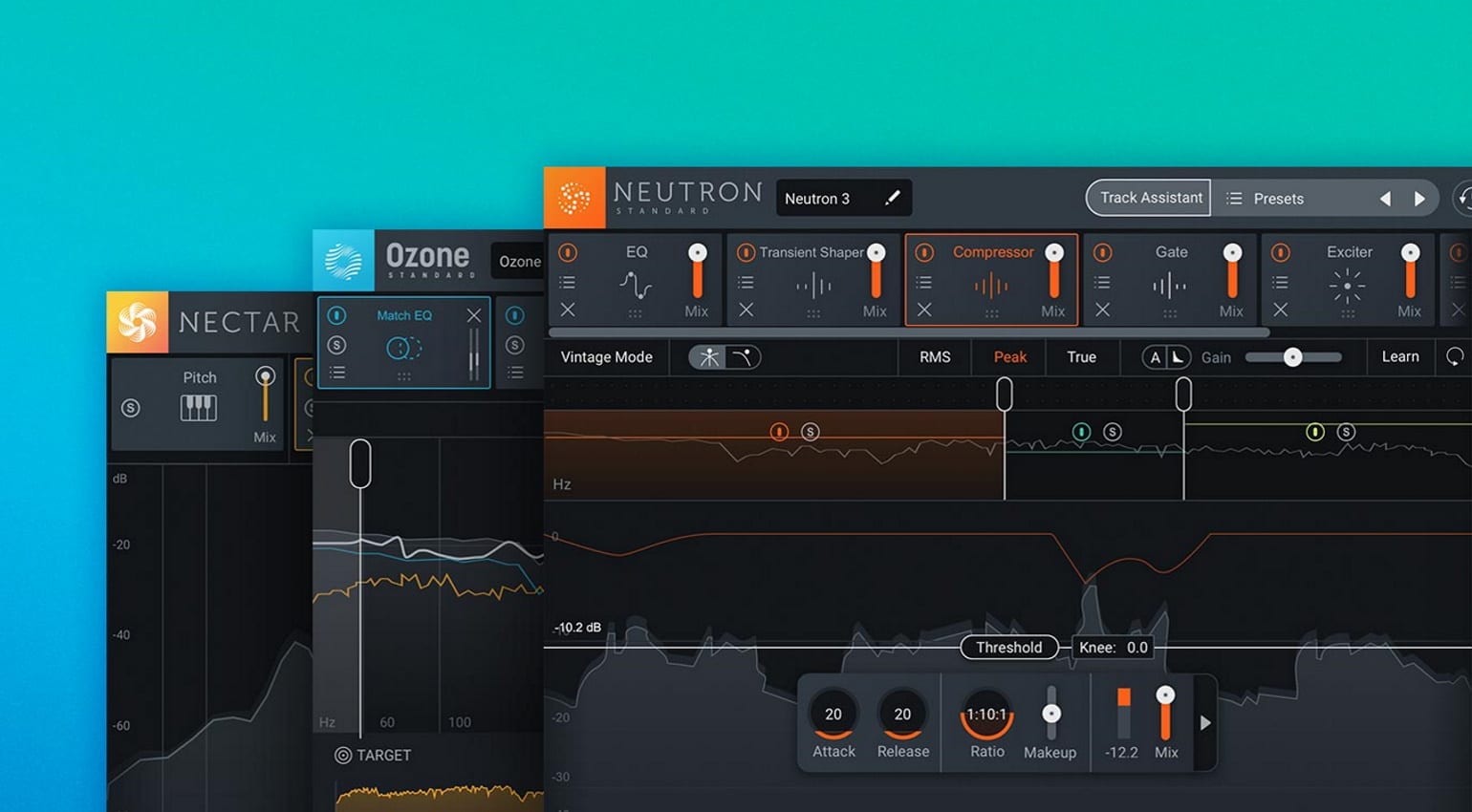The height and width of the screenshot is (812, 1472).
Task: Adjust the Makeup gain slider
Action: coord(1051,713)
